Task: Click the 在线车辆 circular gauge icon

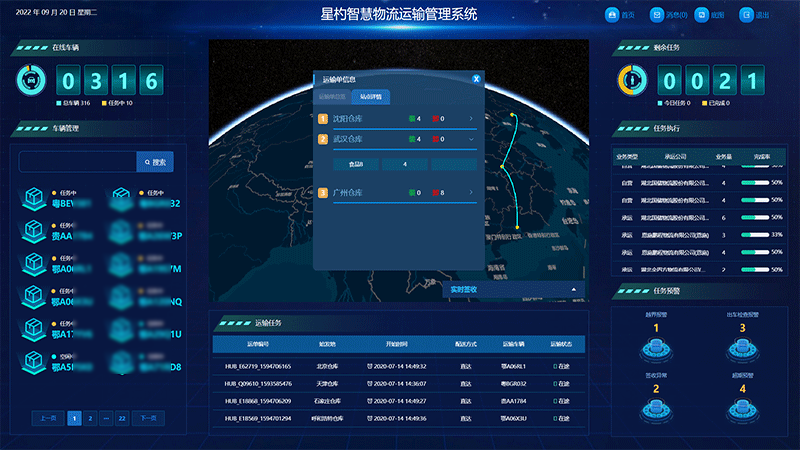Action: (x=31, y=79)
